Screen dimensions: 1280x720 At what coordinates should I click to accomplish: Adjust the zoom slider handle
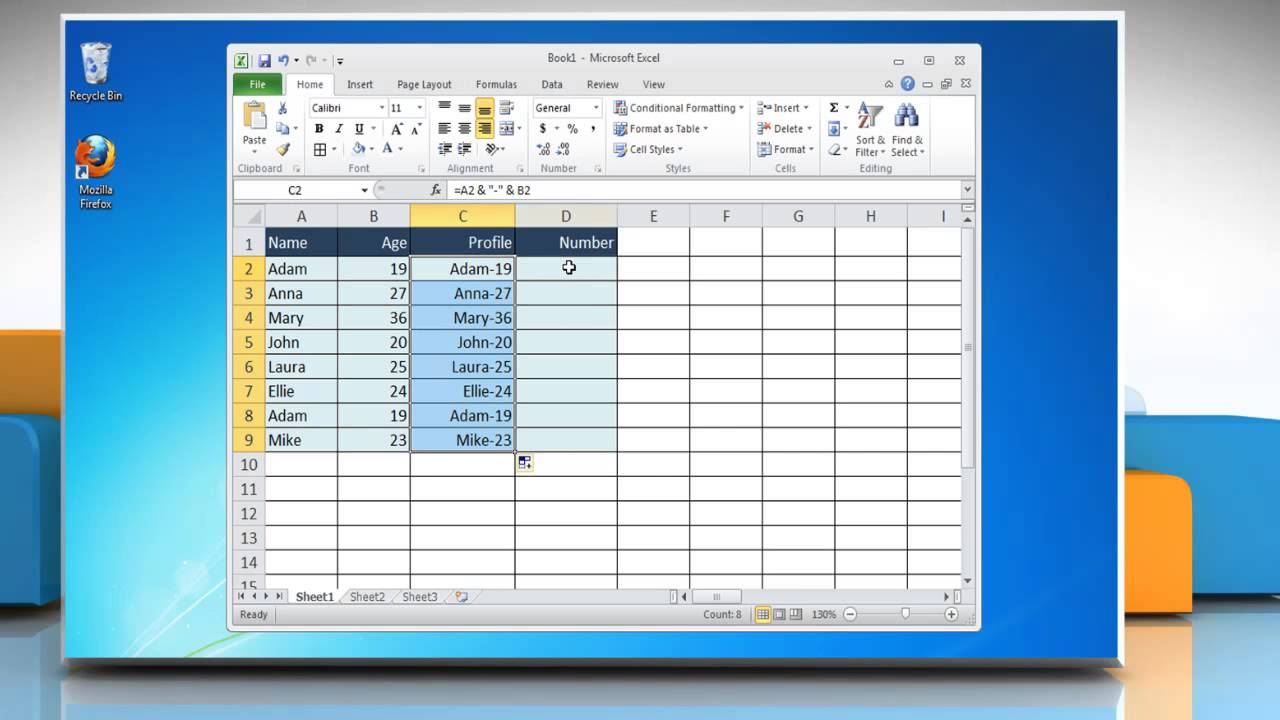pos(906,614)
